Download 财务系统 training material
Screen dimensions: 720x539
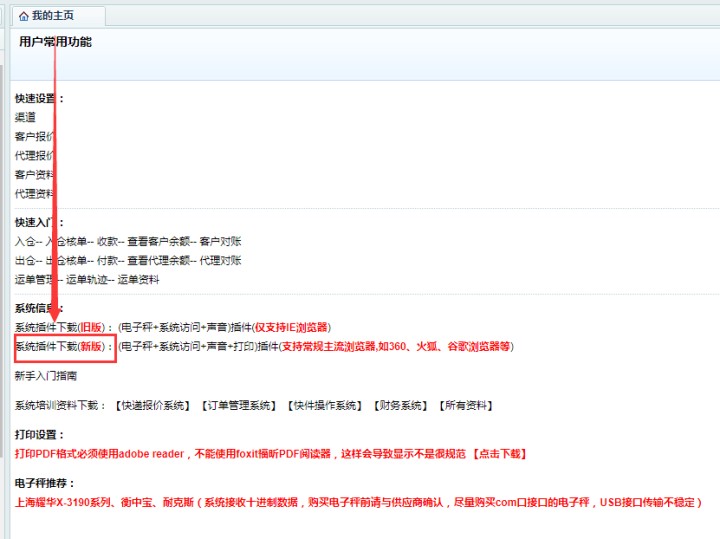[400, 406]
